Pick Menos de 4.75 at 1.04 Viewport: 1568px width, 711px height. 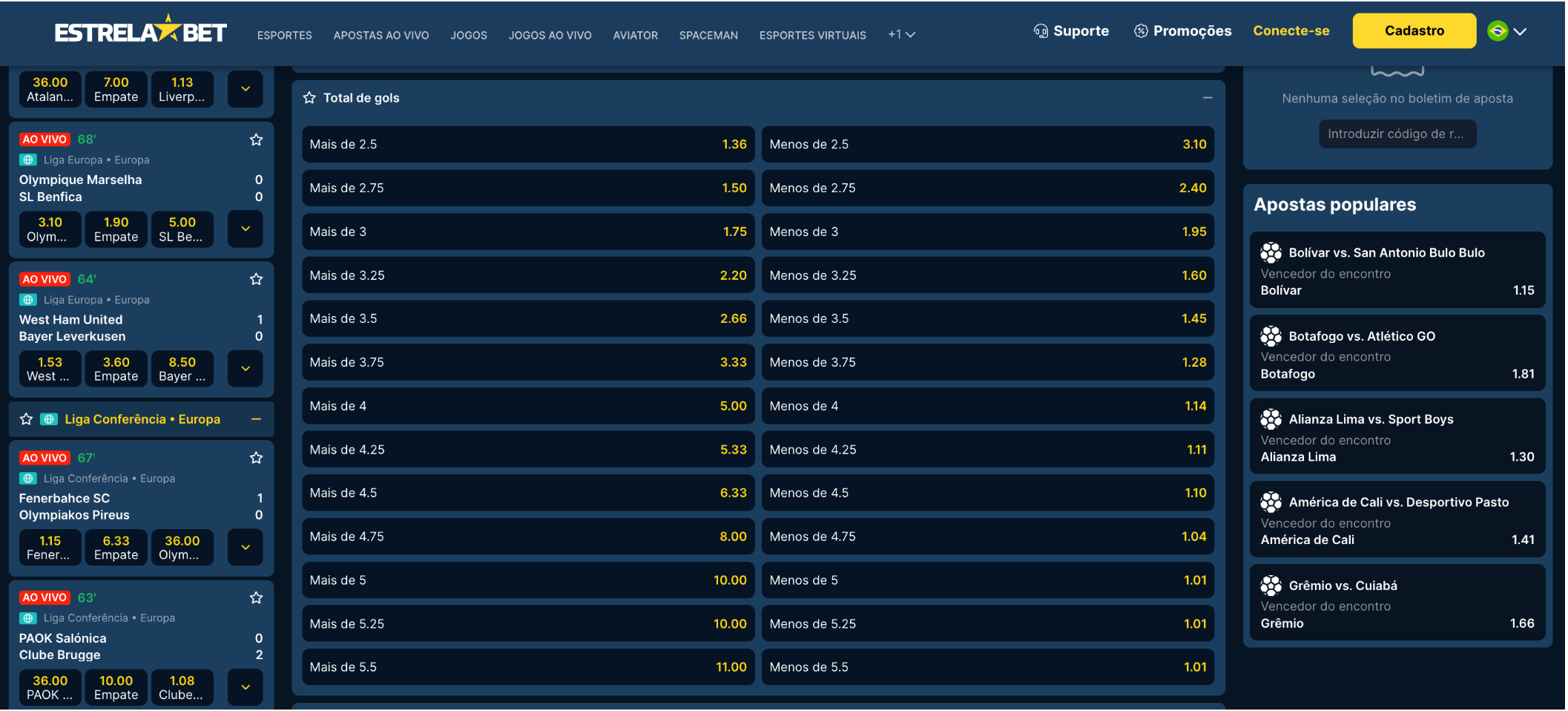(x=988, y=537)
